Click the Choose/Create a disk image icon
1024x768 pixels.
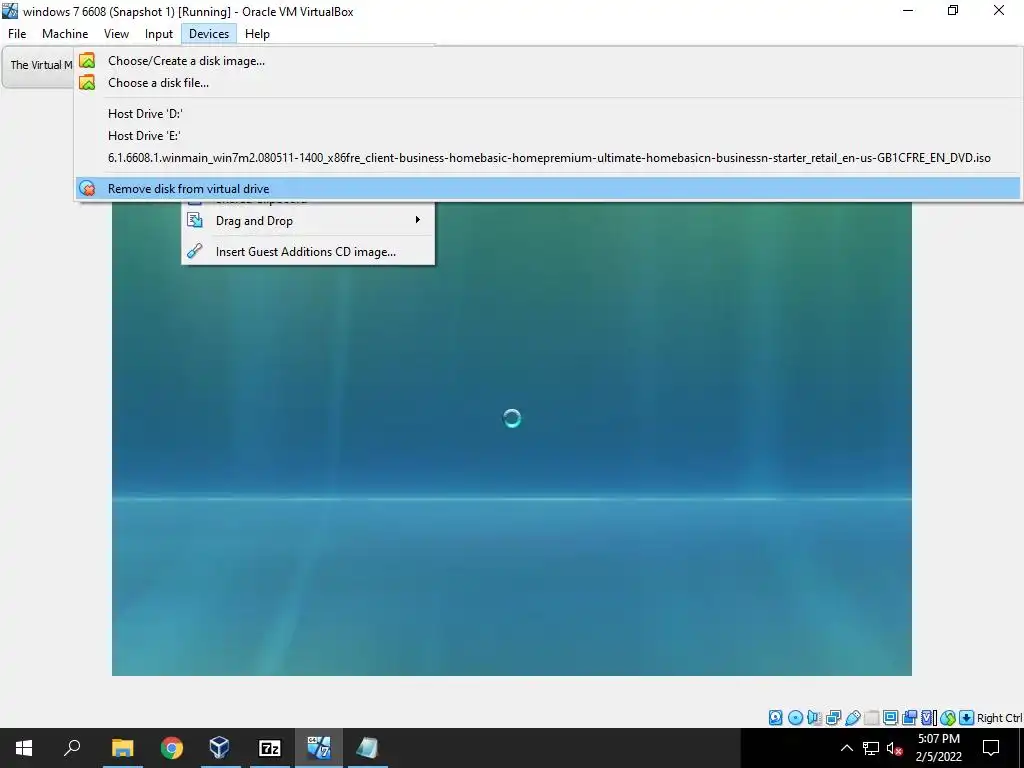(x=87, y=61)
